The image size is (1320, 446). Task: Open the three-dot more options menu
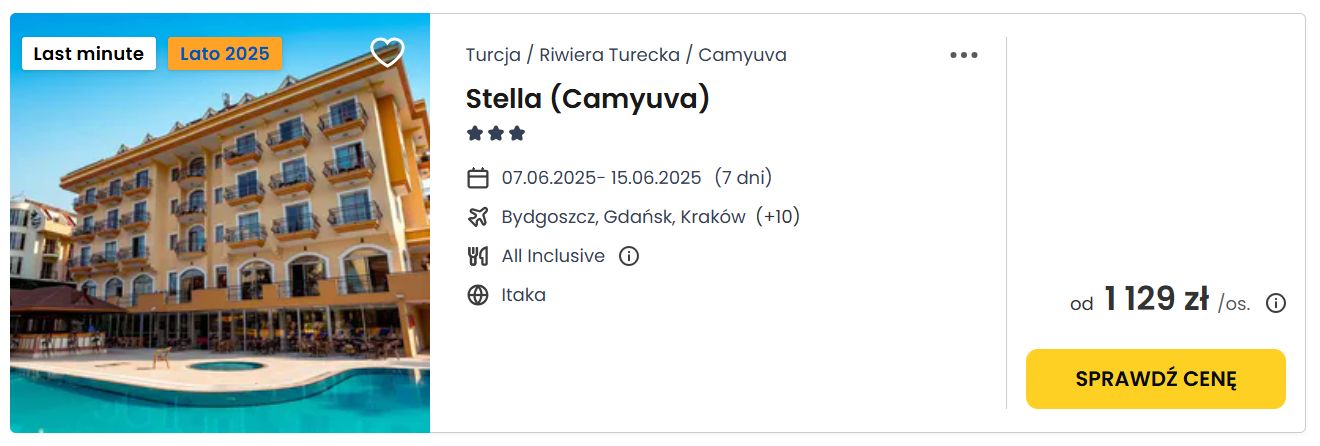pyautogui.click(x=964, y=55)
